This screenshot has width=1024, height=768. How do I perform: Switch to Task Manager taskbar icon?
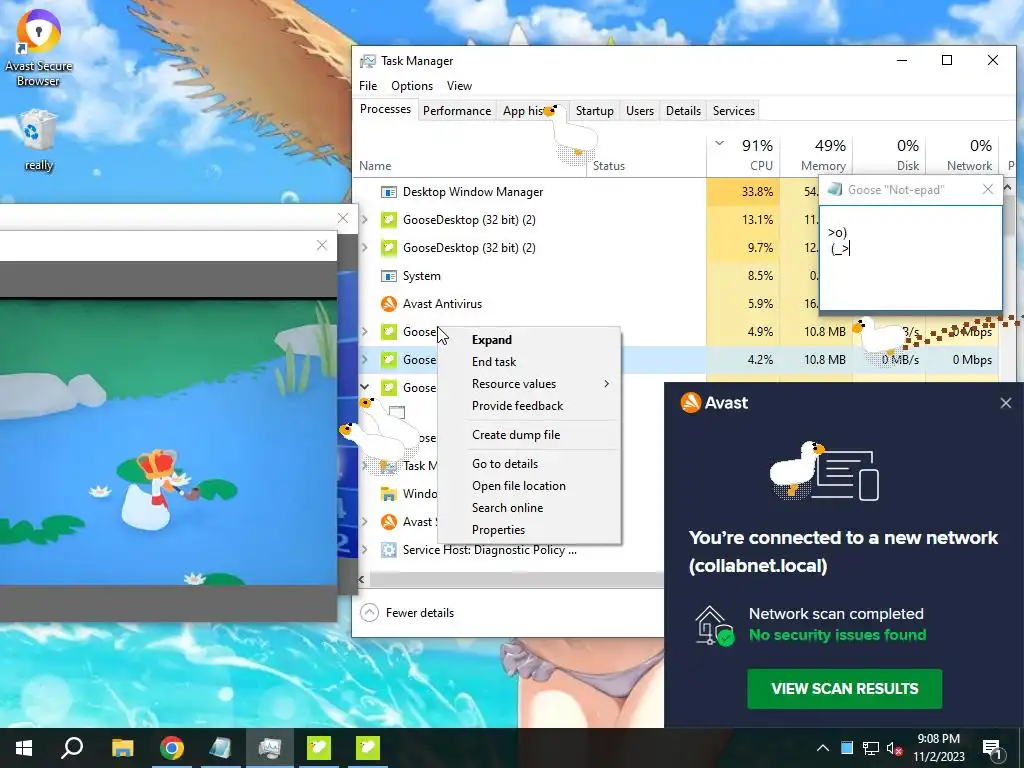tap(270, 748)
